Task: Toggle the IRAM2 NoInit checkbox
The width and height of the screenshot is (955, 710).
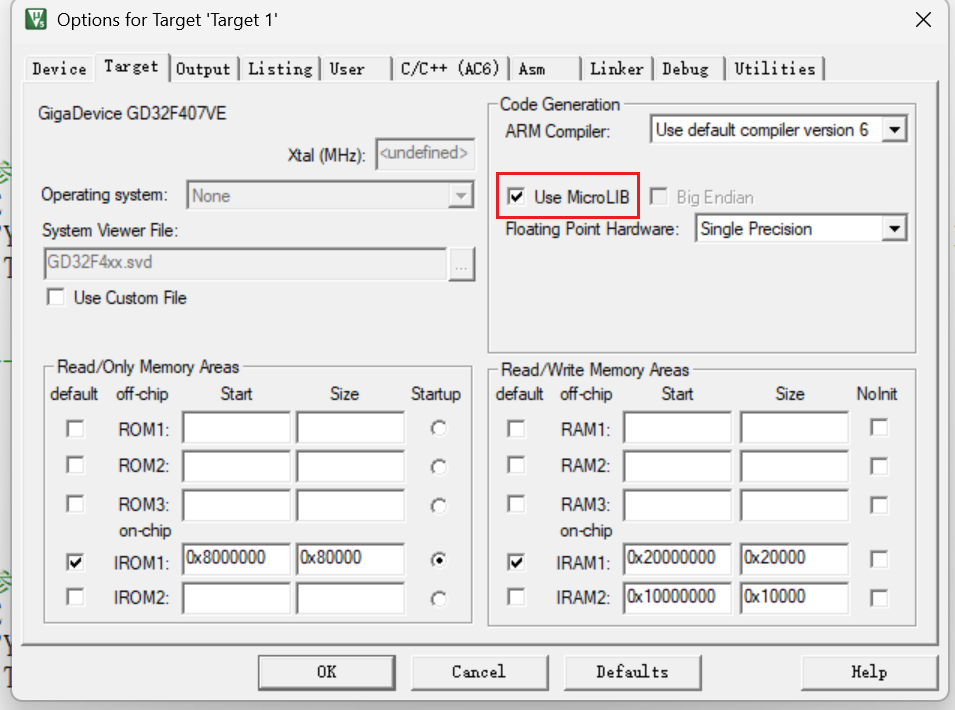Action: (x=879, y=598)
